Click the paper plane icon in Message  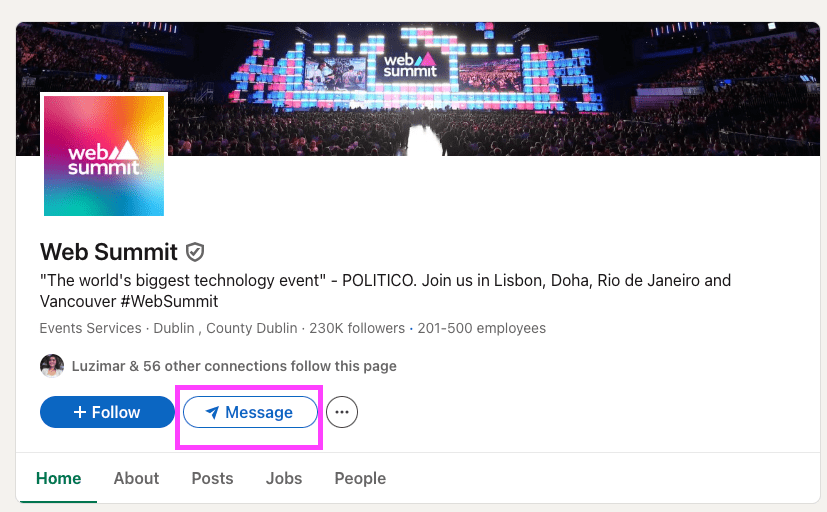point(212,412)
